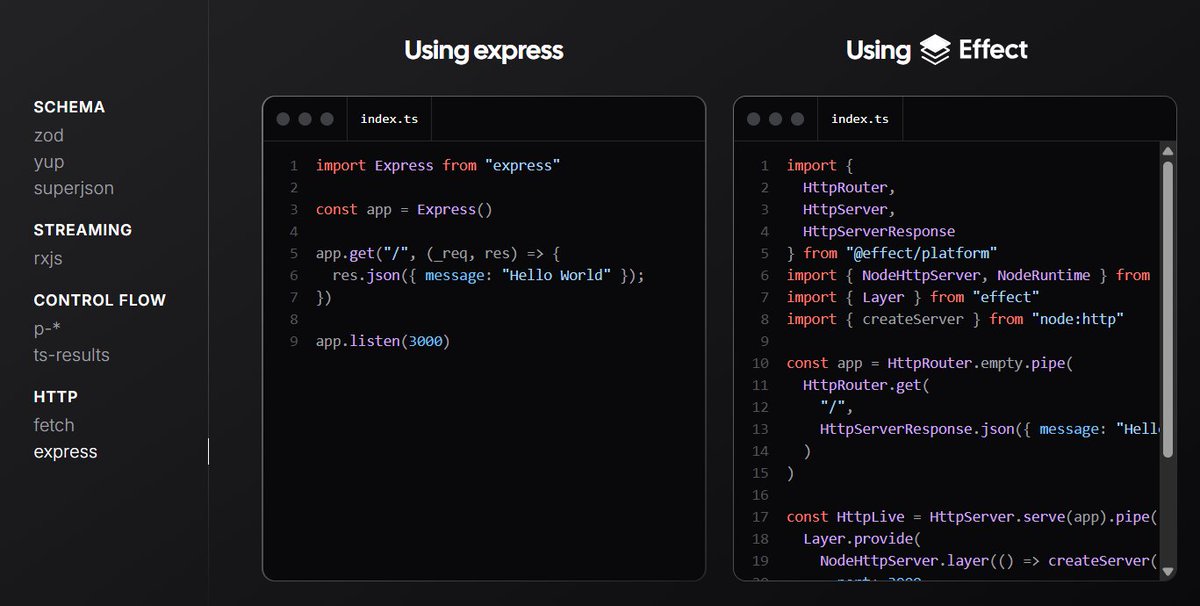Click the "import { NodeHttpServer, NodeRuntime }" line
Viewport: 1200px width, 606px height.
(968, 275)
